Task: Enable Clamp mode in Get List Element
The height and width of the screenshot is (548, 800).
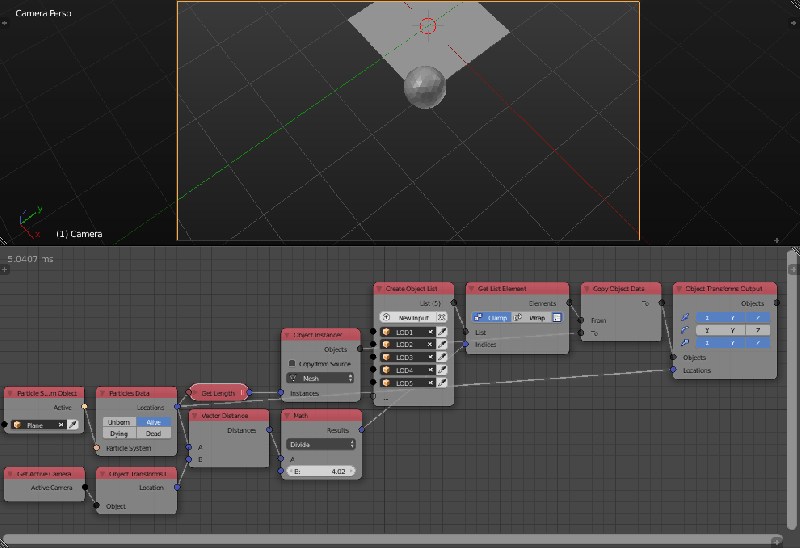Action: (491, 317)
